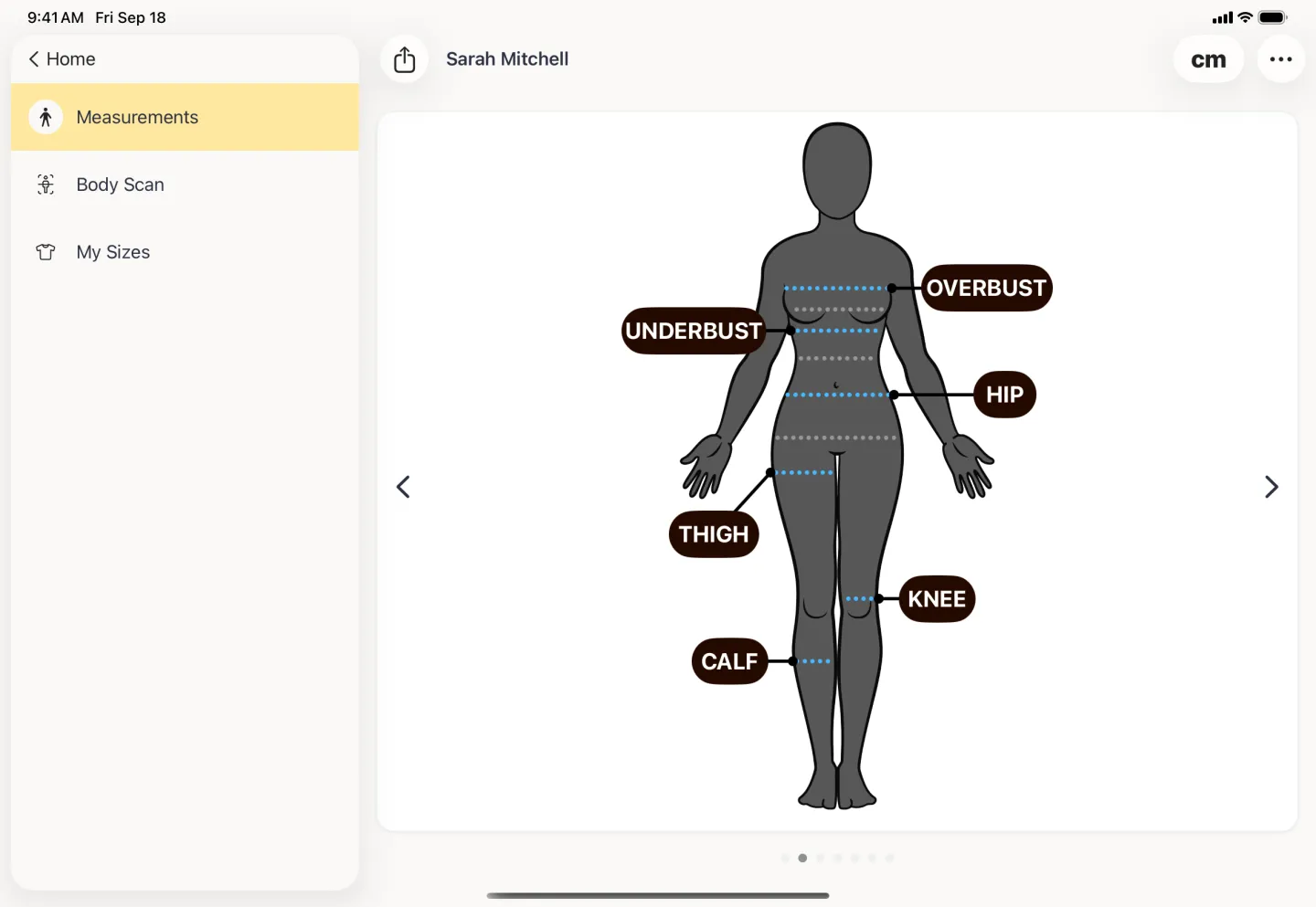Screen dimensions: 1316x907
Task: Open the Measurements section
Action: (185, 117)
